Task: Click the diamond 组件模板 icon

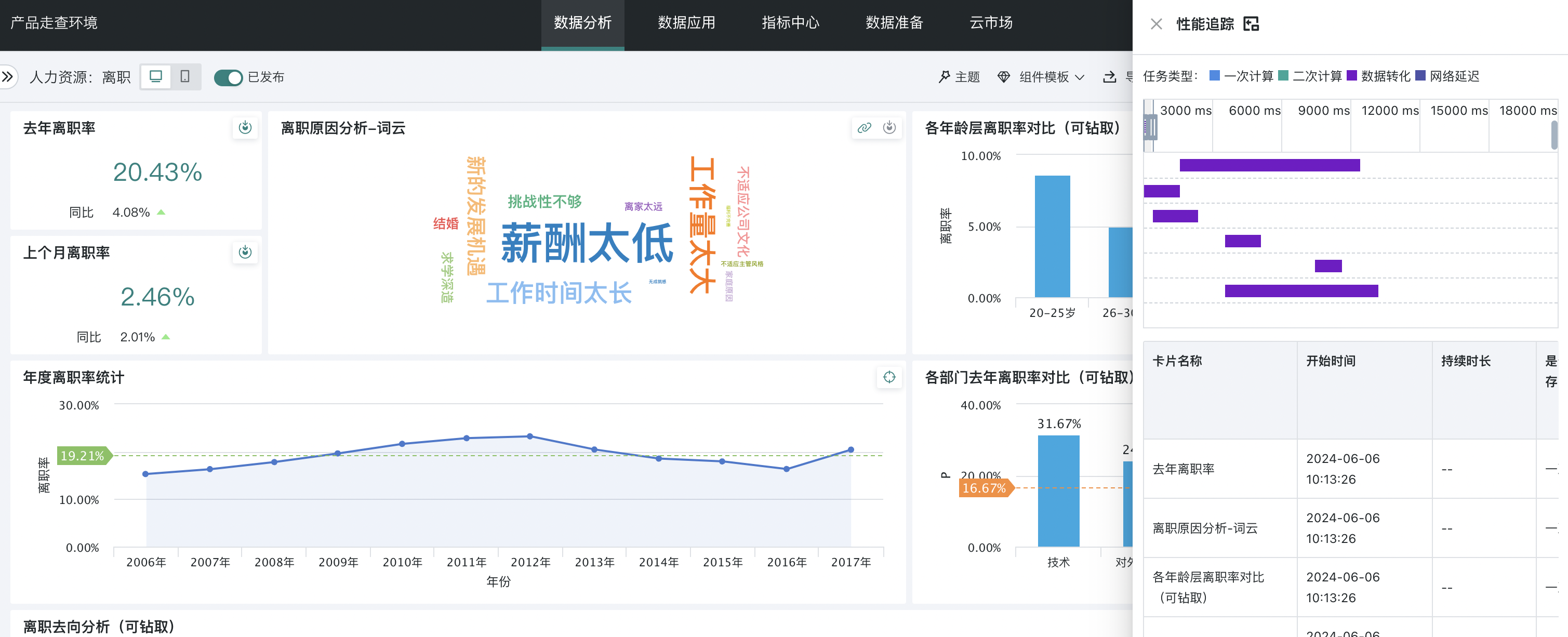Action: (x=1004, y=77)
